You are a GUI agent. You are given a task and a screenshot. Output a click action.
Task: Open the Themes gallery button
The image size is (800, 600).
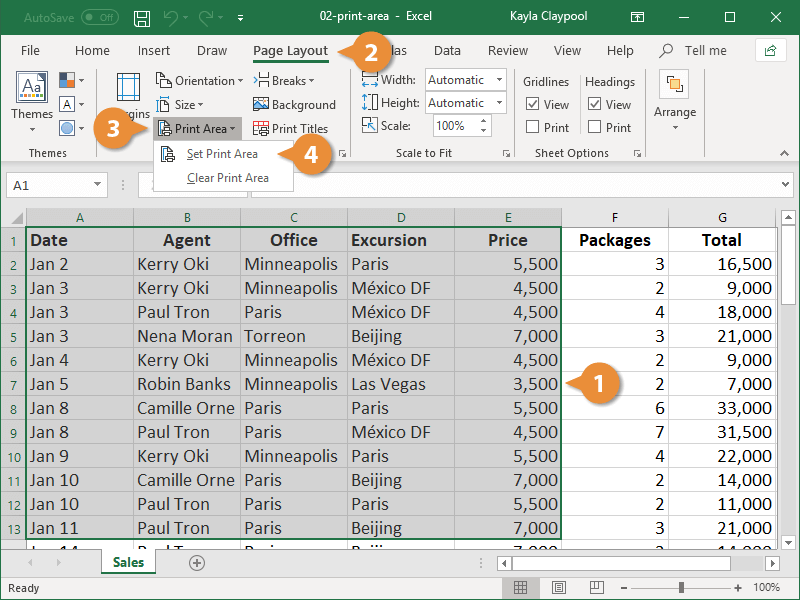click(32, 102)
